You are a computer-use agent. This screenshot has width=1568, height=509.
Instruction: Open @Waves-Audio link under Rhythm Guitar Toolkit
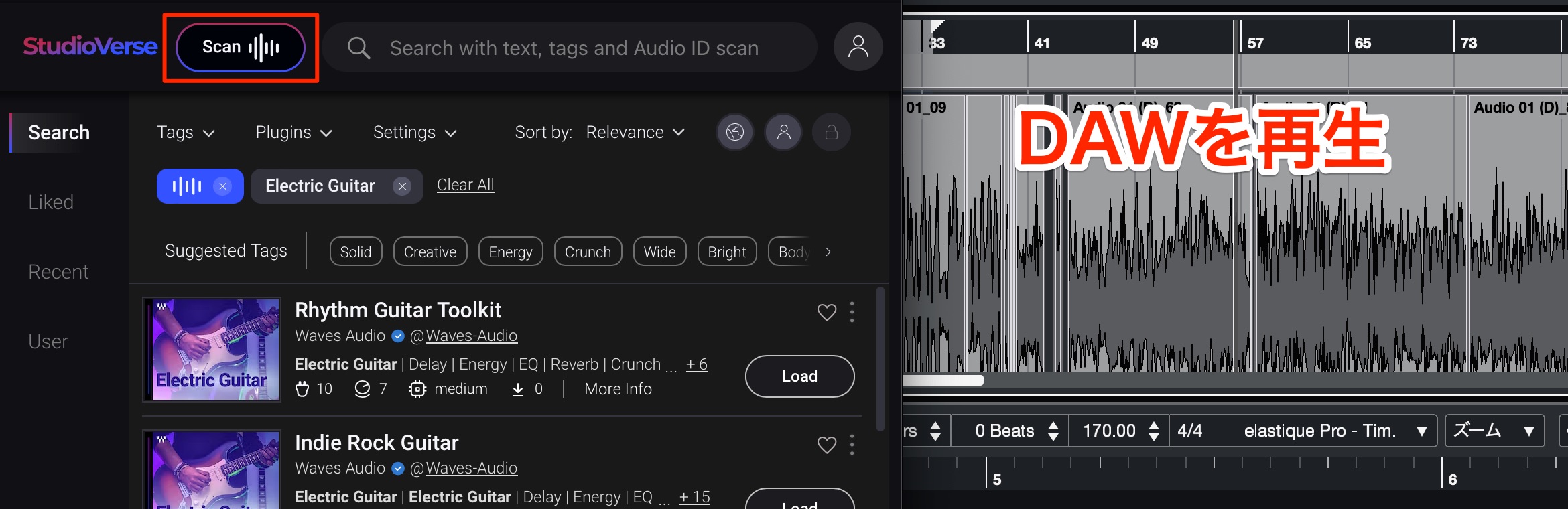[x=472, y=336]
